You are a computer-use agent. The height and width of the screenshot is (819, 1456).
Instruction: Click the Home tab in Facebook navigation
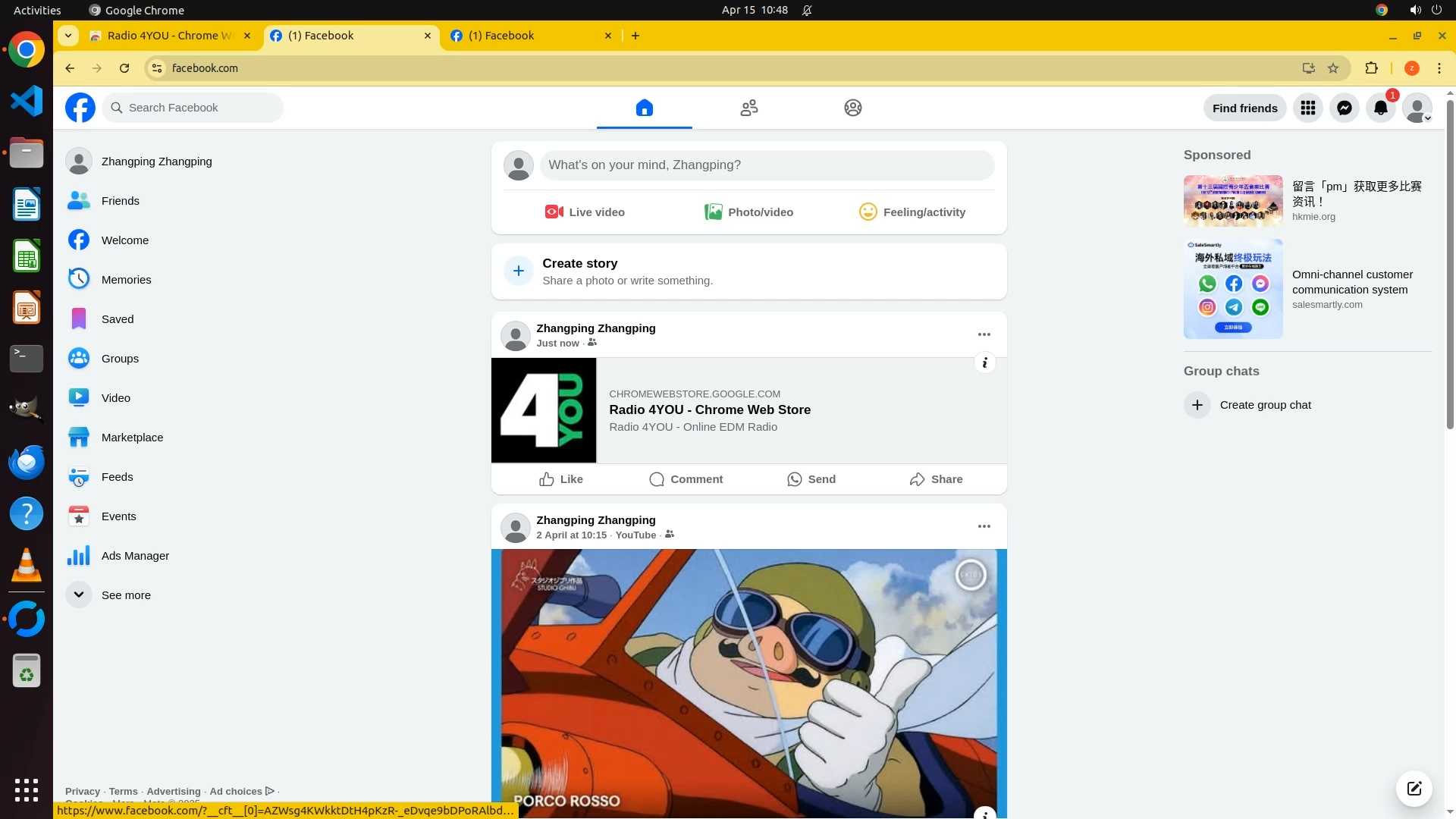click(644, 108)
